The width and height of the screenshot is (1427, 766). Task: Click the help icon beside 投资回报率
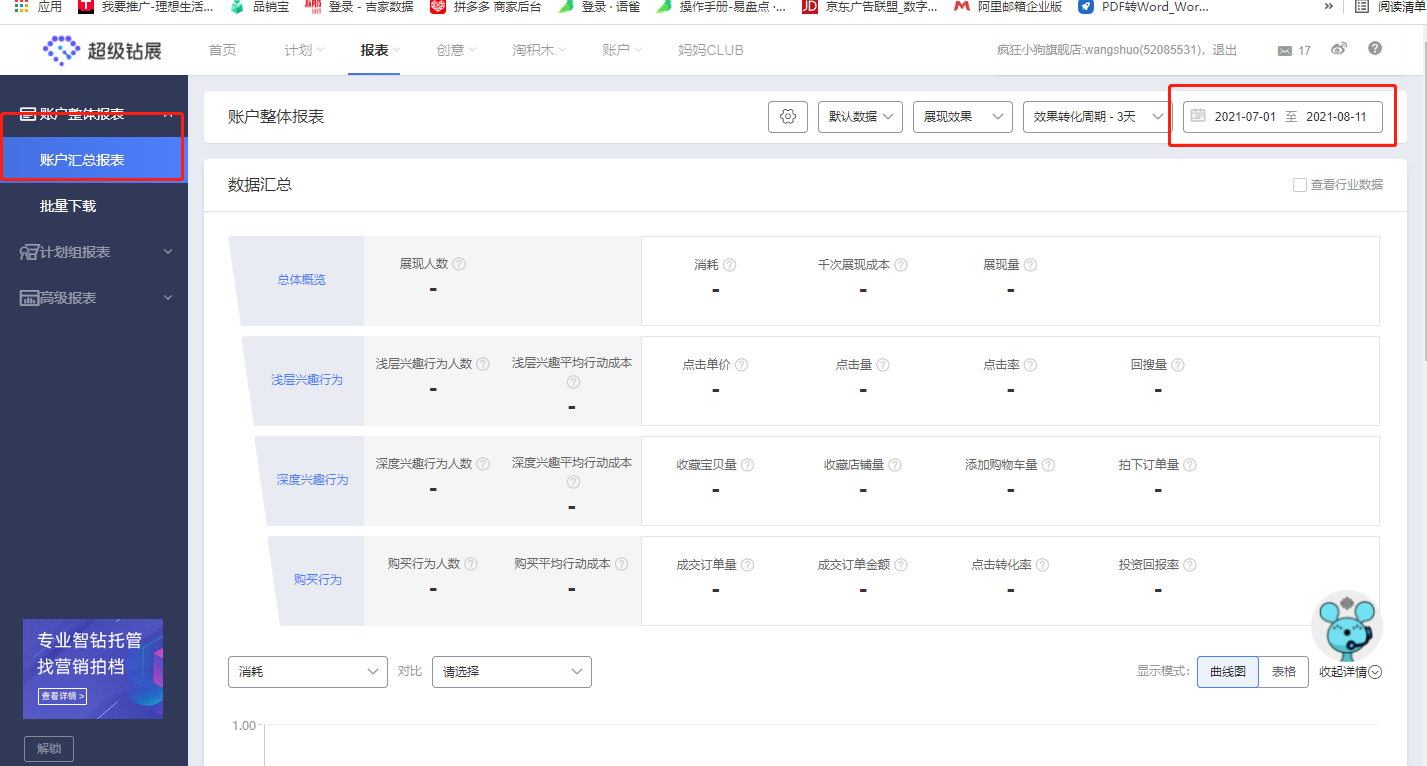pos(1190,565)
